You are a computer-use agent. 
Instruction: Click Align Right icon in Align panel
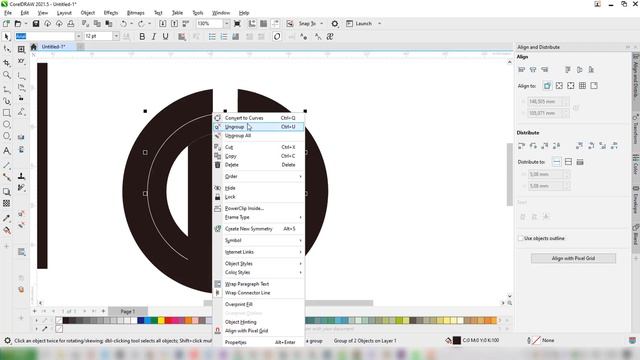(545, 70)
